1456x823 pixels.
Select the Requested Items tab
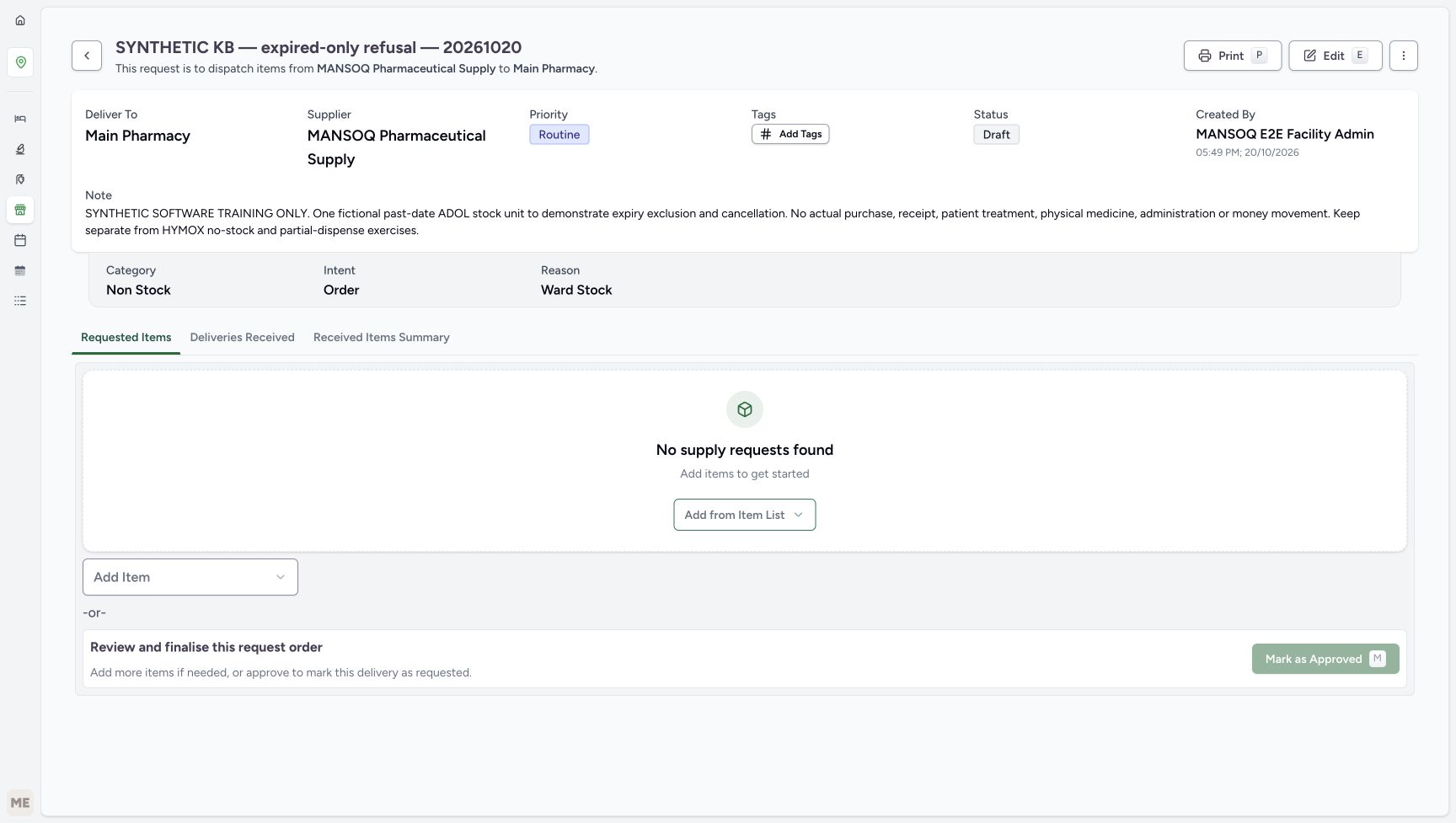pos(126,337)
